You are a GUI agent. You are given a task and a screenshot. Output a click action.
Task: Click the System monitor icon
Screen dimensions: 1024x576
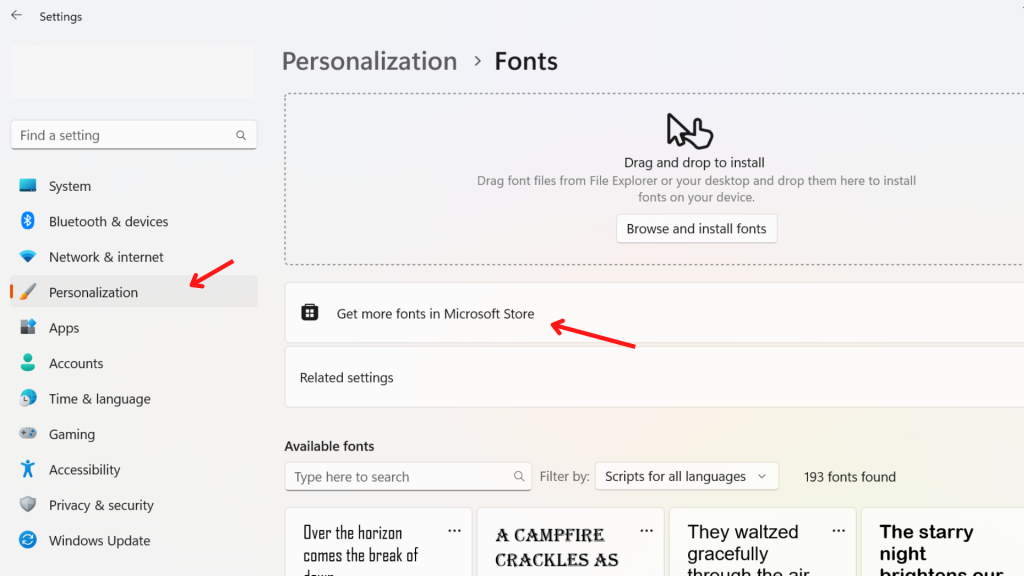(27, 185)
